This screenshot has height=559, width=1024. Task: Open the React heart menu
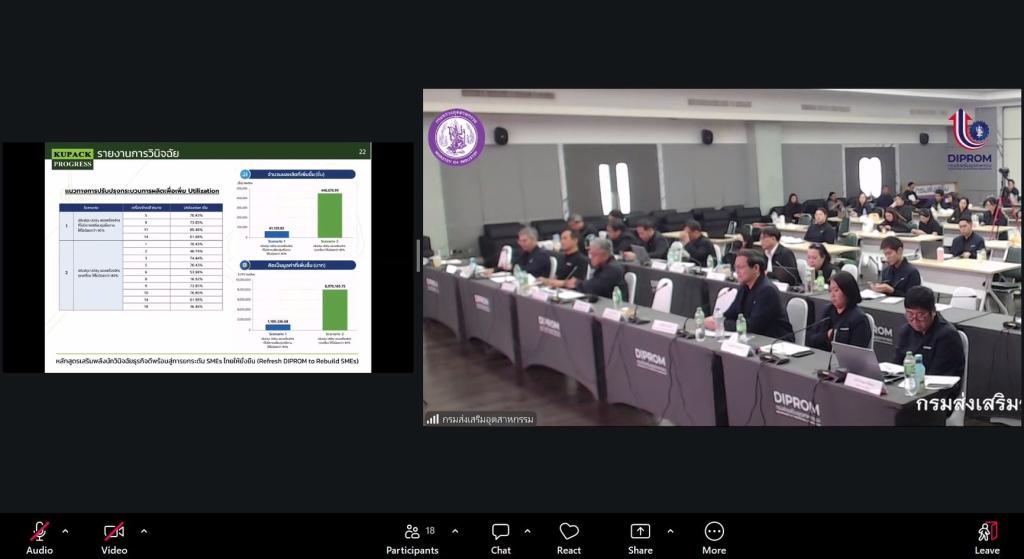click(569, 539)
